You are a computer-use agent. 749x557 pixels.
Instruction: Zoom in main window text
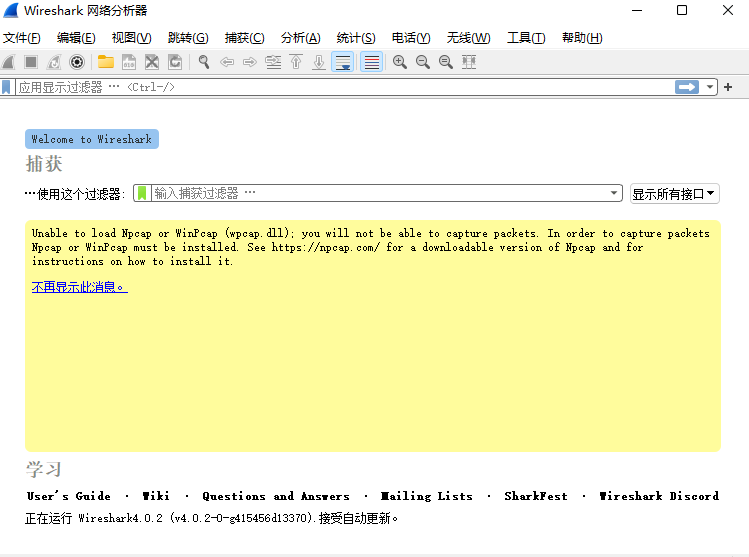tap(400, 62)
